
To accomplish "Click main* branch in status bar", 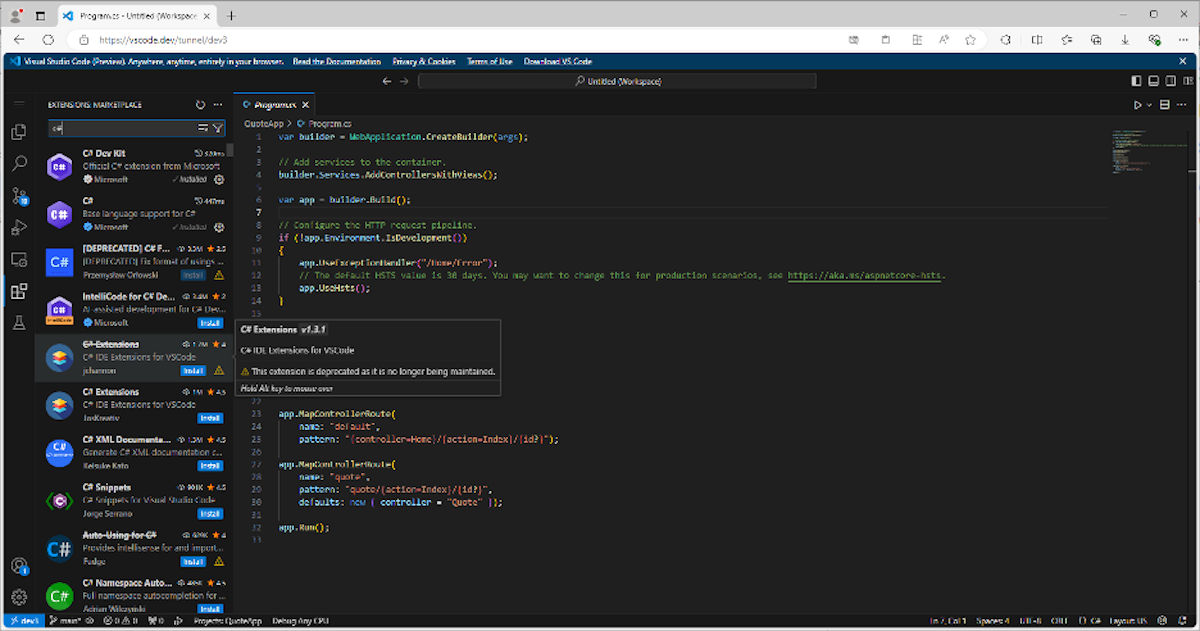I will [x=66, y=621].
